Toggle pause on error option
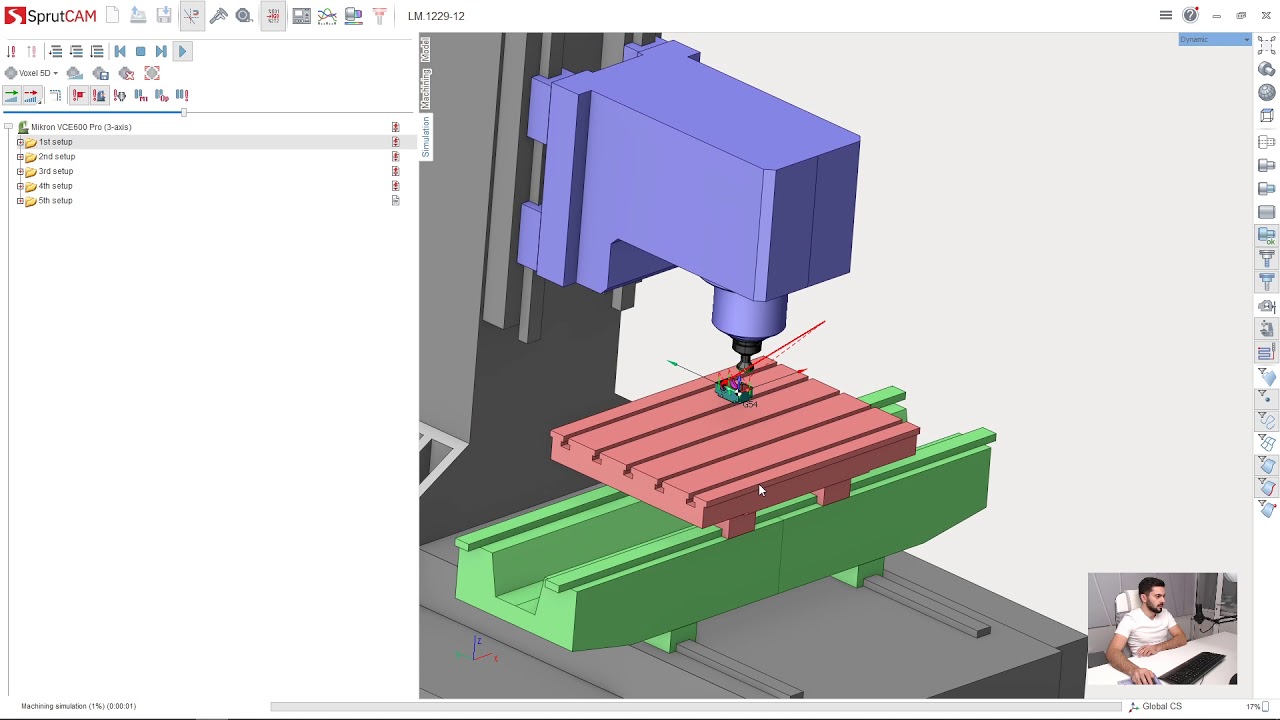1280x720 pixels. [x=182, y=95]
